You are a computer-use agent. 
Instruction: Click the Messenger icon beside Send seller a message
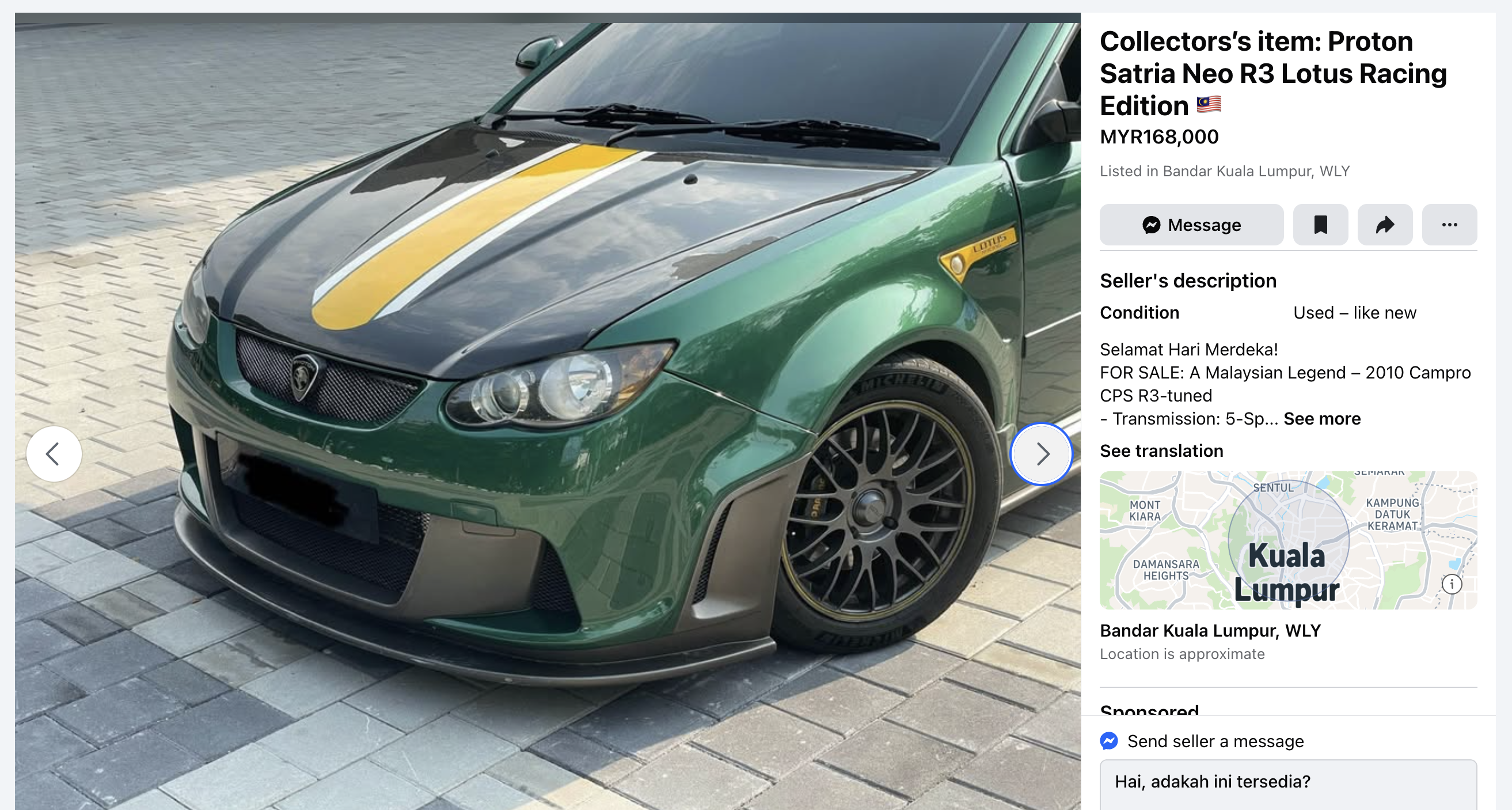(1109, 741)
